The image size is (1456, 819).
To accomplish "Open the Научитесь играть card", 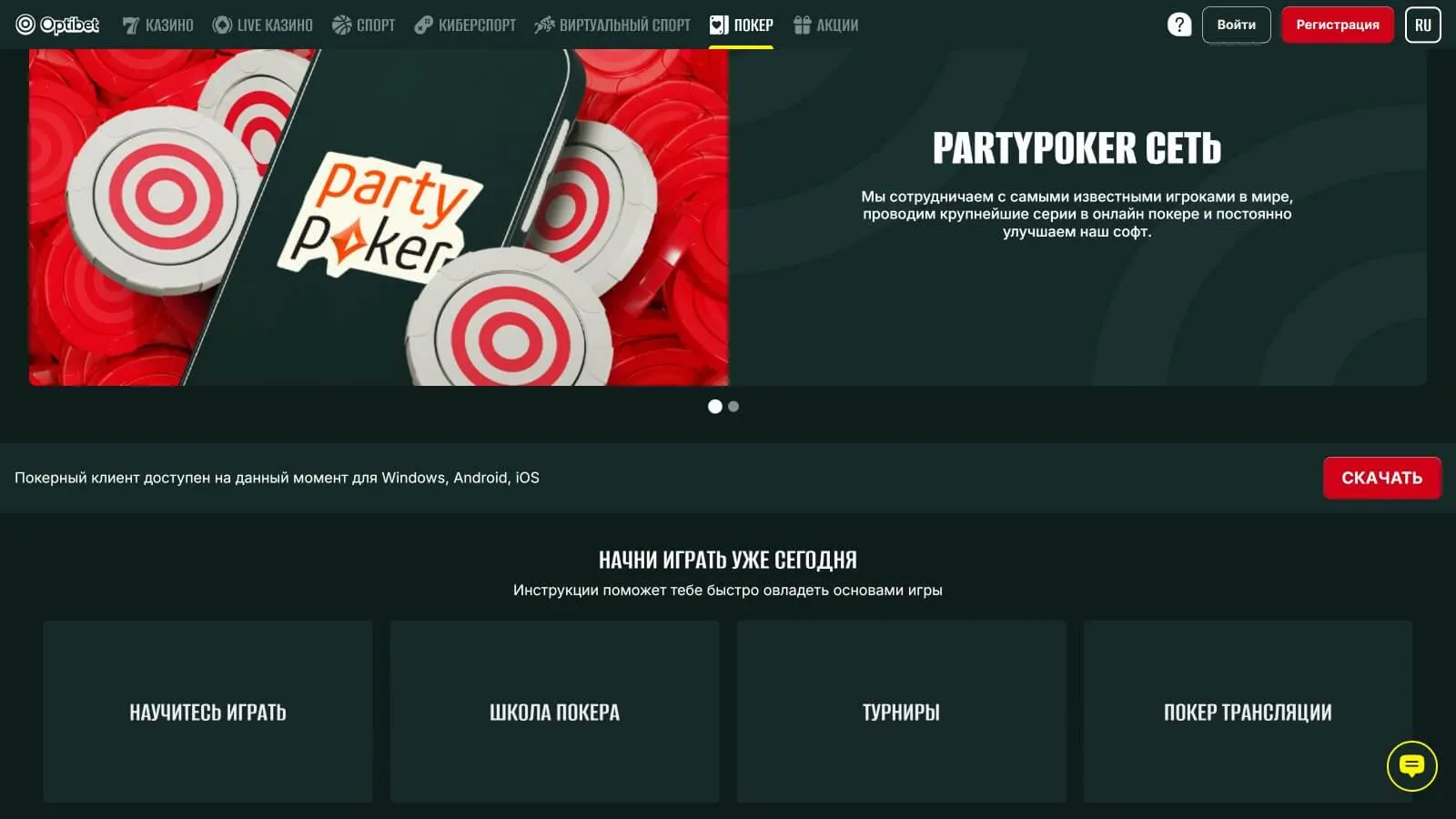I will (208, 712).
